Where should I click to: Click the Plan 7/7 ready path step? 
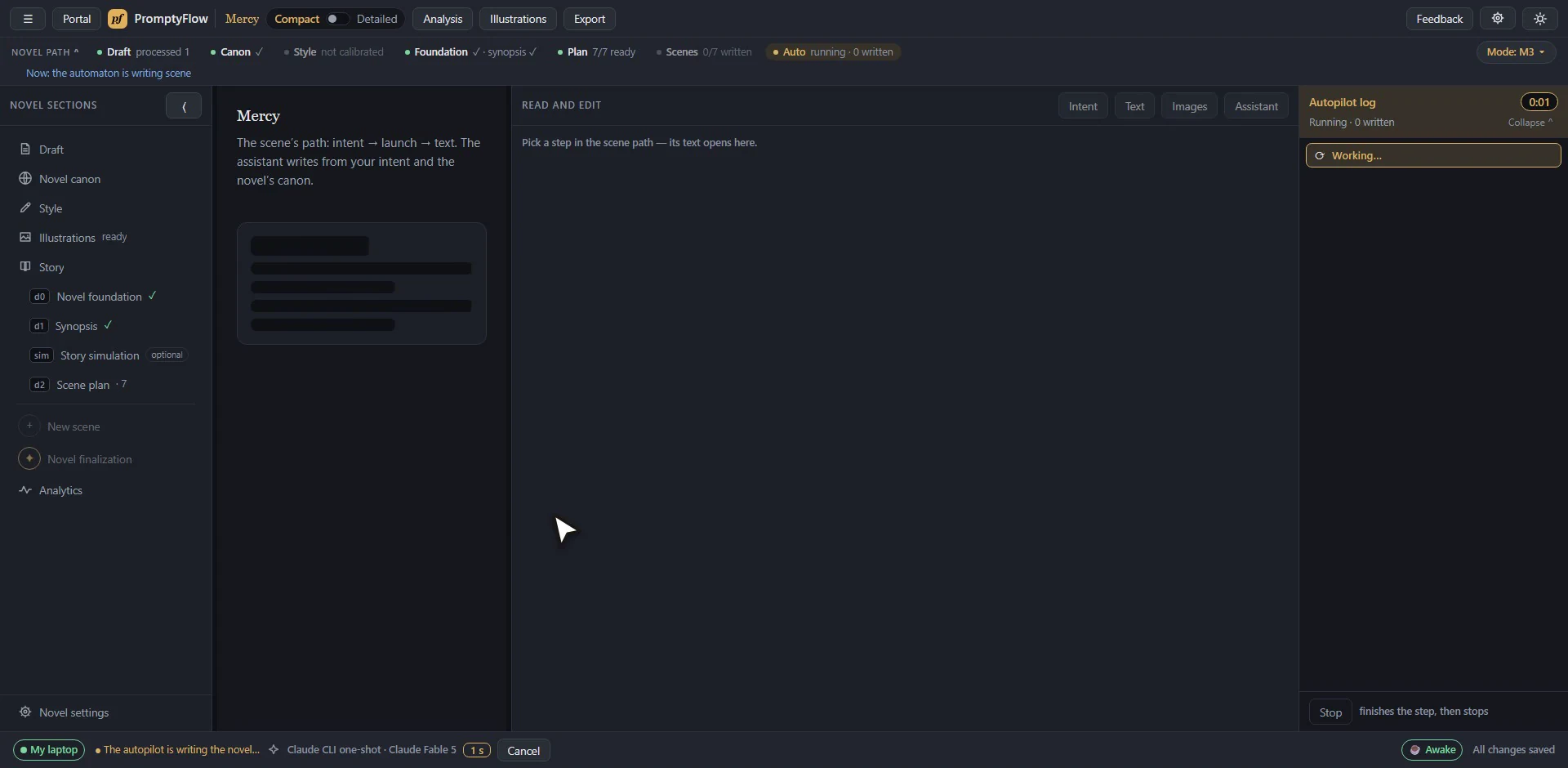click(596, 51)
